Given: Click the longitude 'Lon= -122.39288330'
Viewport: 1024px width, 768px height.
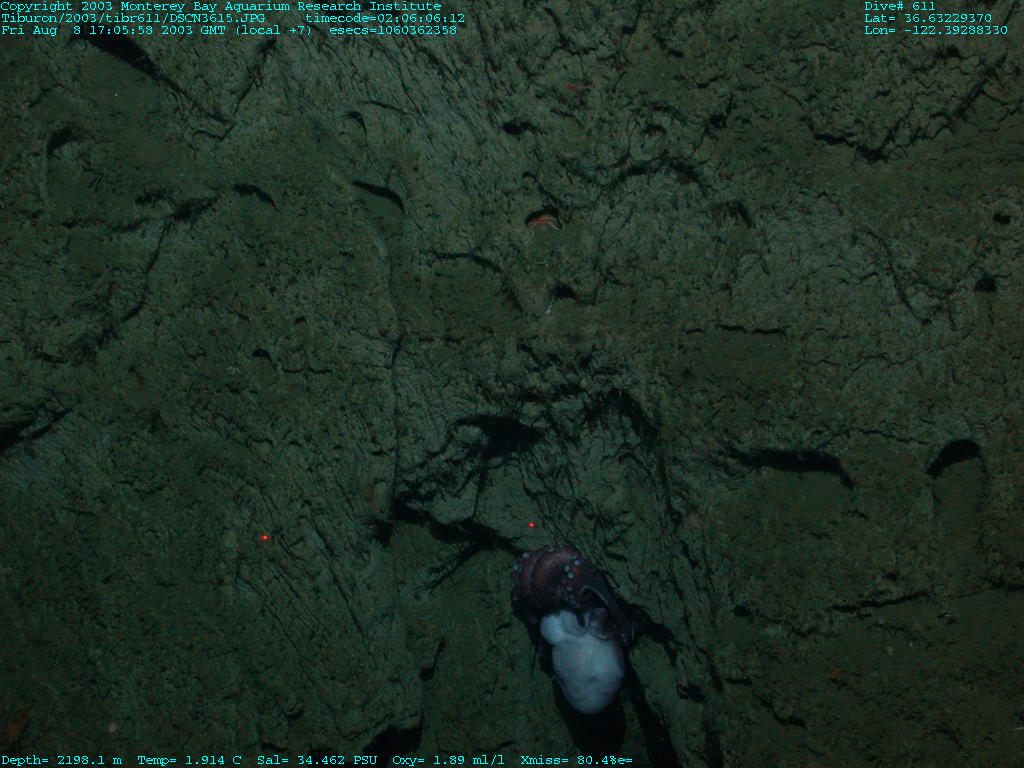Looking at the screenshot, I should tap(936, 30).
